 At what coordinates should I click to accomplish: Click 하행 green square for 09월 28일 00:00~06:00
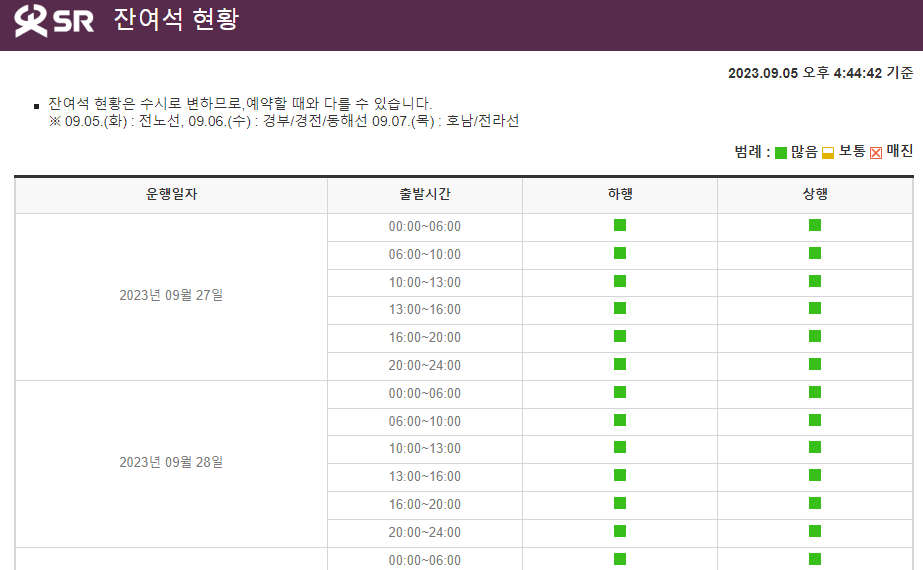[620, 392]
